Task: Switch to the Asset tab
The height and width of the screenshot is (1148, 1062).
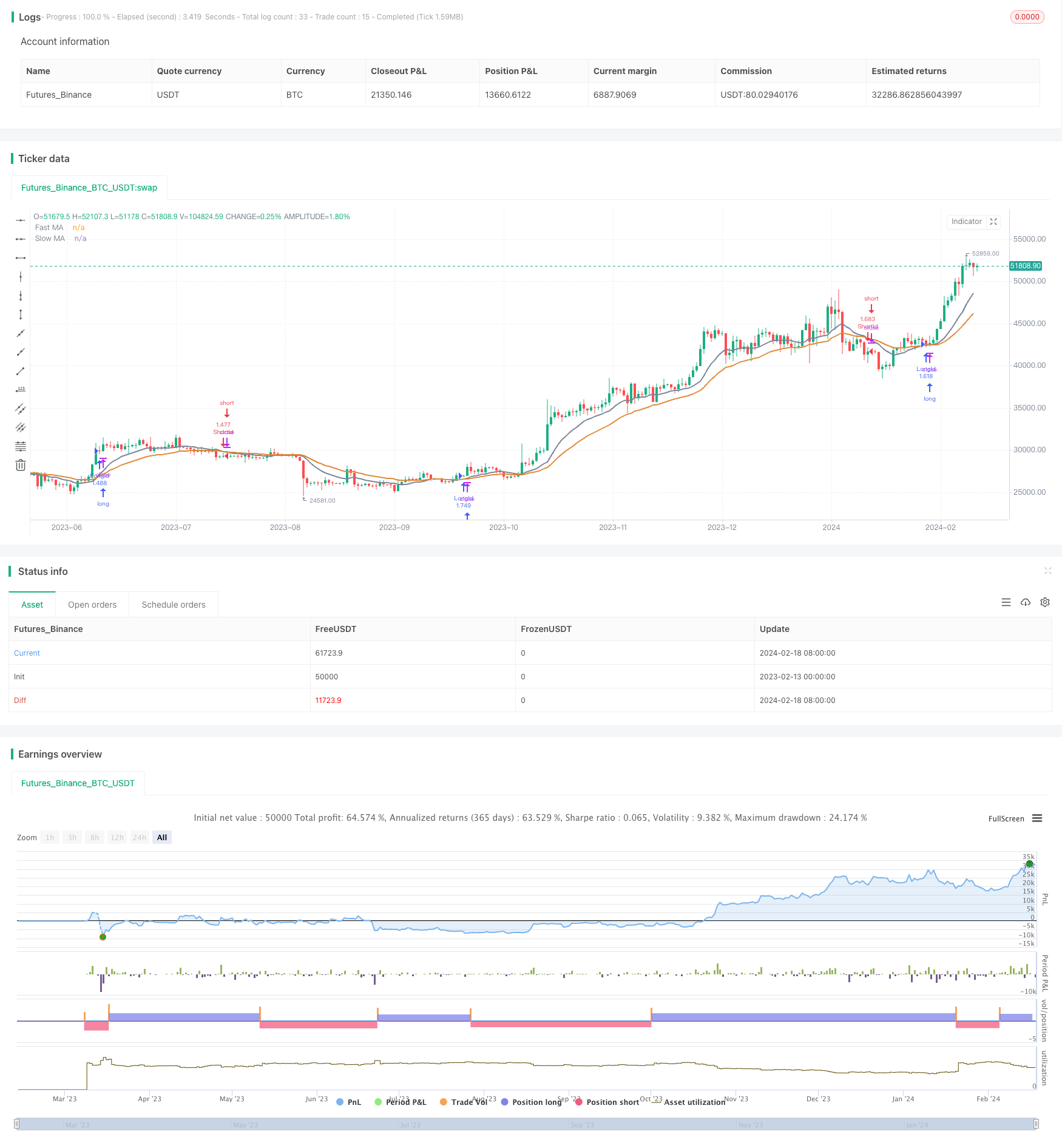Action: pos(32,605)
